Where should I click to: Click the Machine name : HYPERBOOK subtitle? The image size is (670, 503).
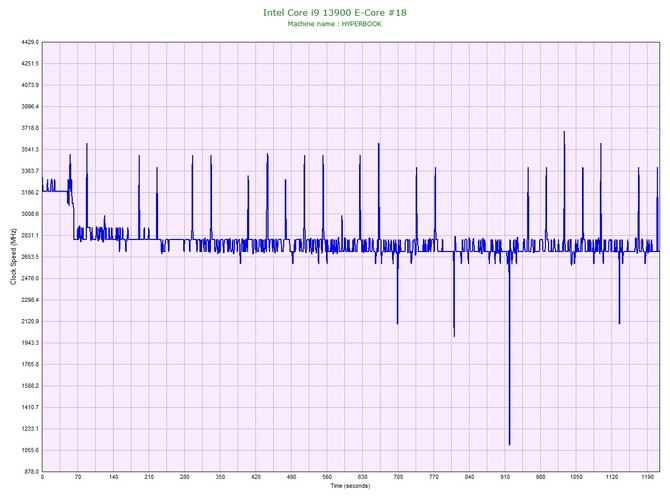335,24
